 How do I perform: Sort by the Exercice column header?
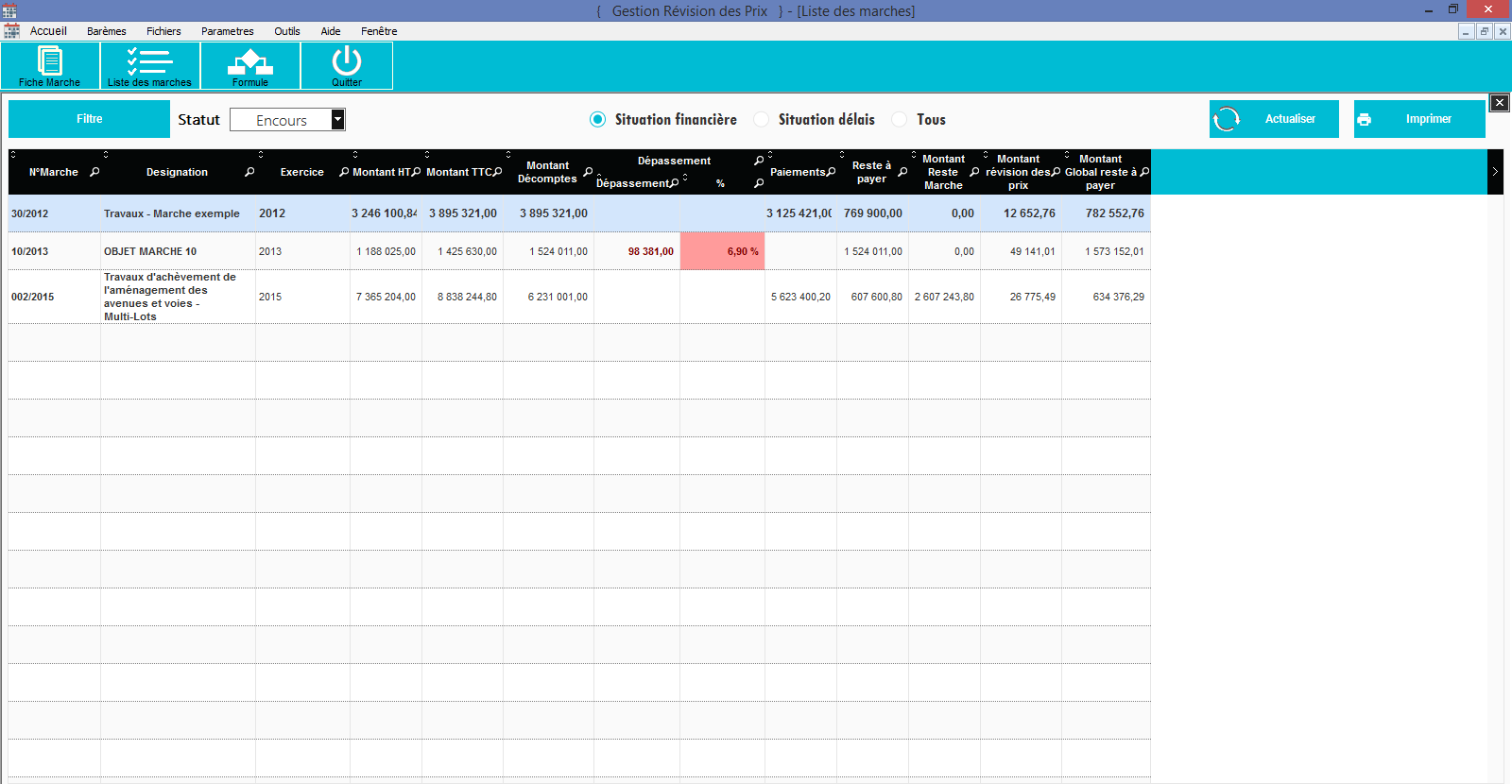pyautogui.click(x=301, y=172)
